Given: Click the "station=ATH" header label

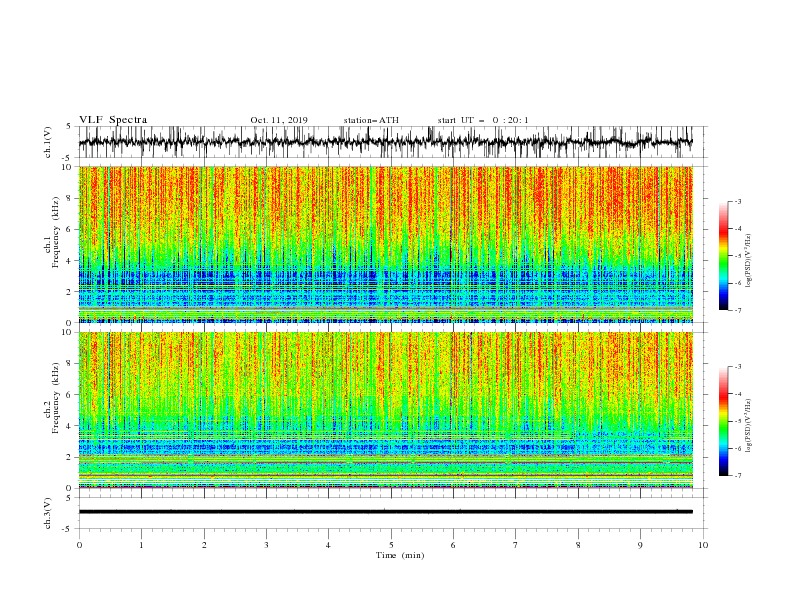Looking at the screenshot, I should click(x=371, y=120).
